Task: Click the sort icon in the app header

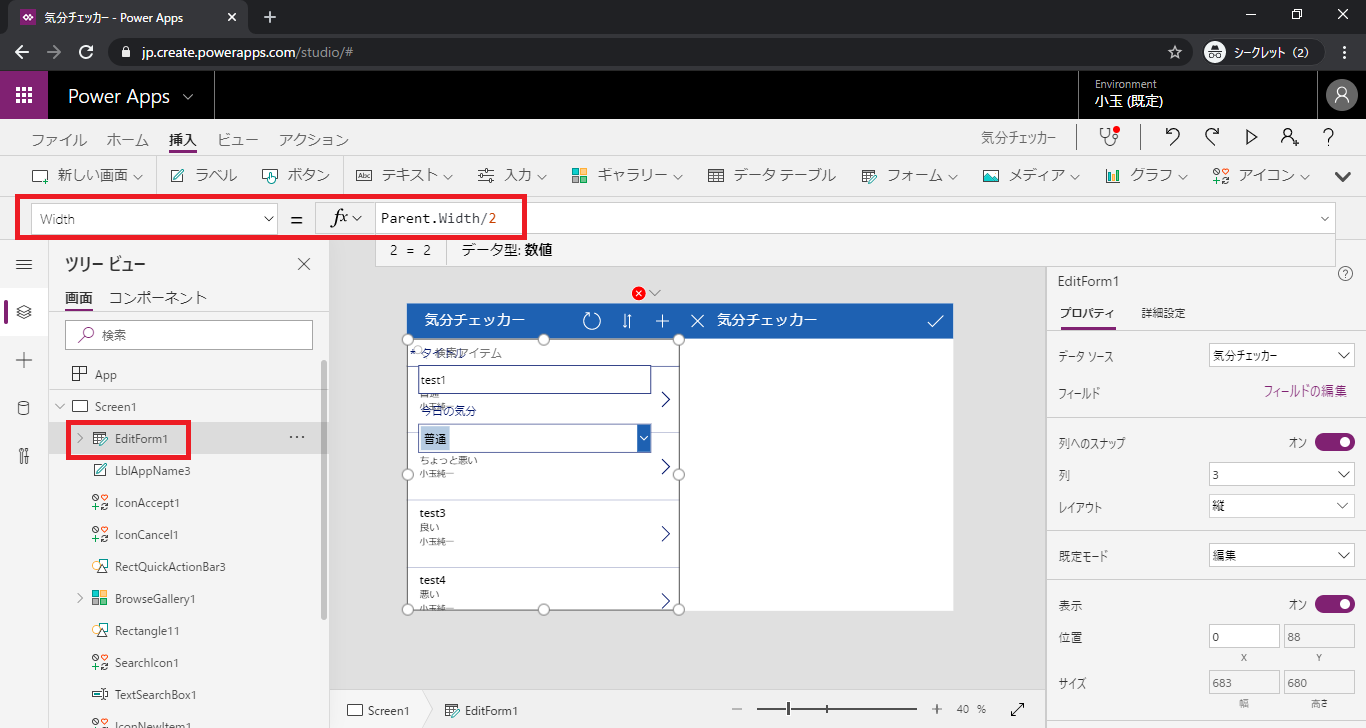Action: [x=627, y=321]
